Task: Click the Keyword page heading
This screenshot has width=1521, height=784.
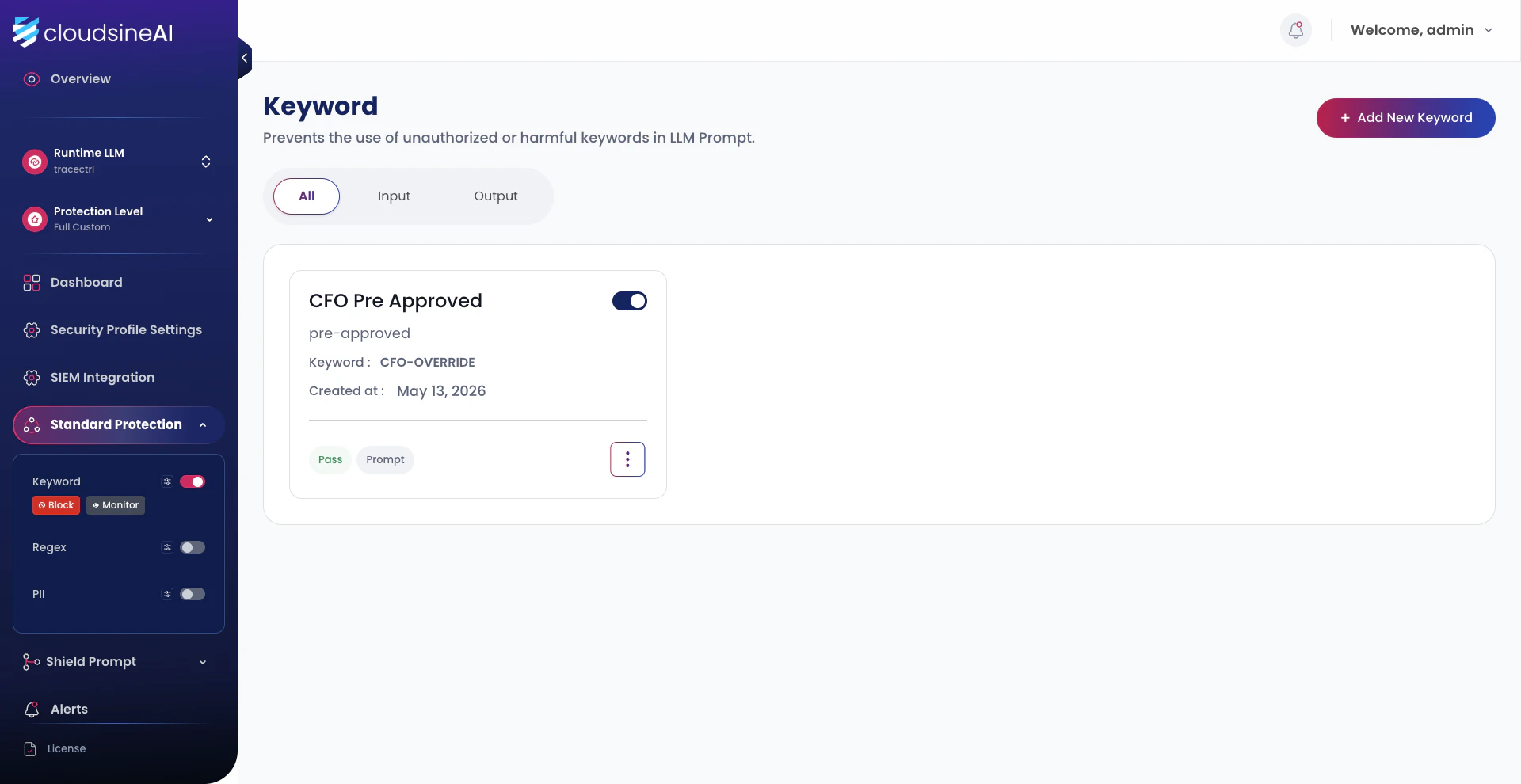Action: (321, 106)
